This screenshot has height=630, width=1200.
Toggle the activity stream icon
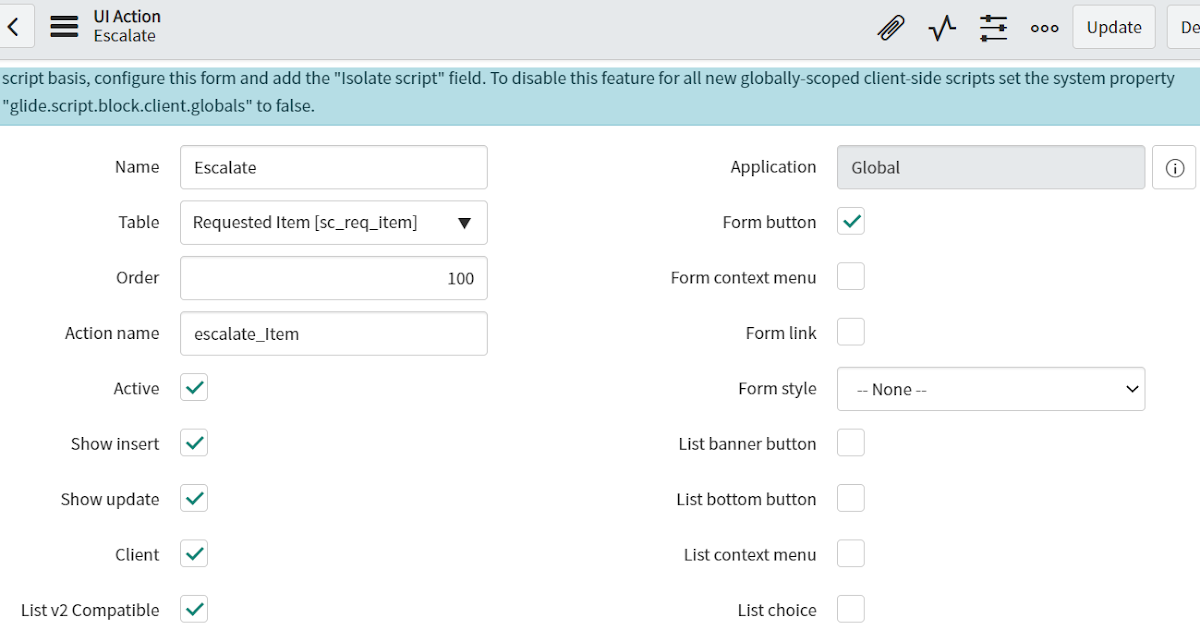tap(941, 27)
